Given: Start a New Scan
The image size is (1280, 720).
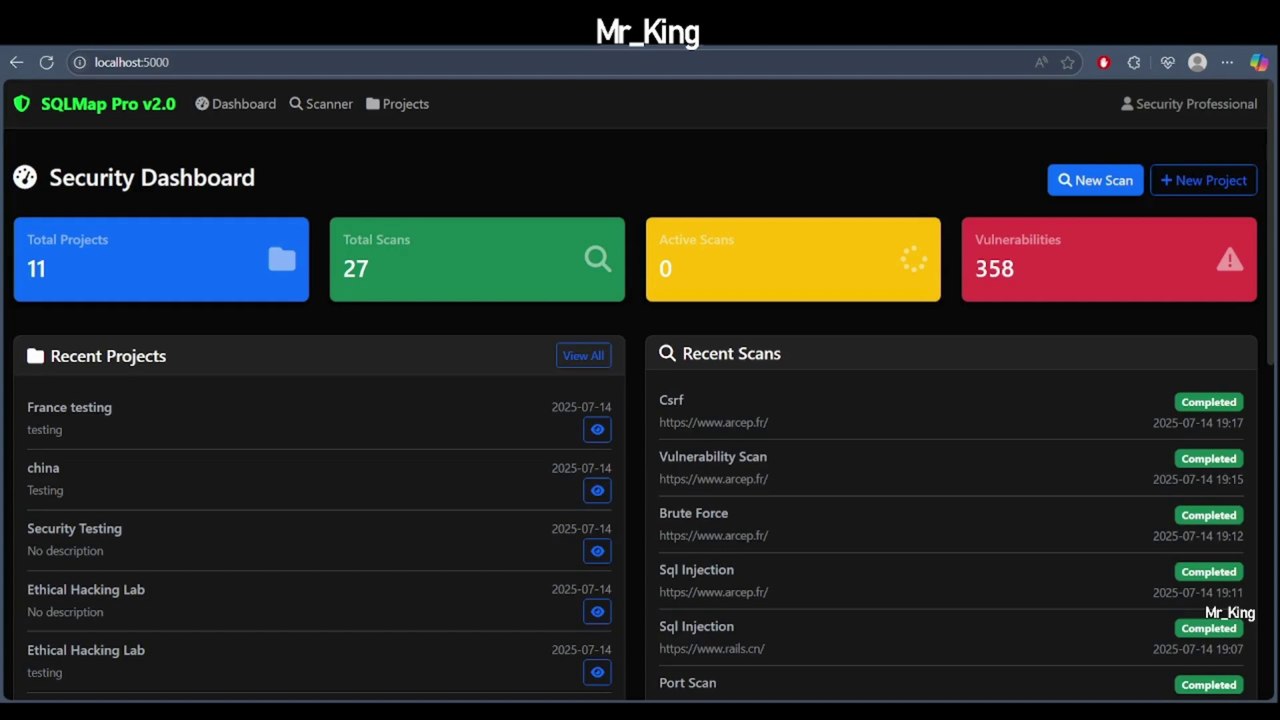Looking at the screenshot, I should (1095, 180).
